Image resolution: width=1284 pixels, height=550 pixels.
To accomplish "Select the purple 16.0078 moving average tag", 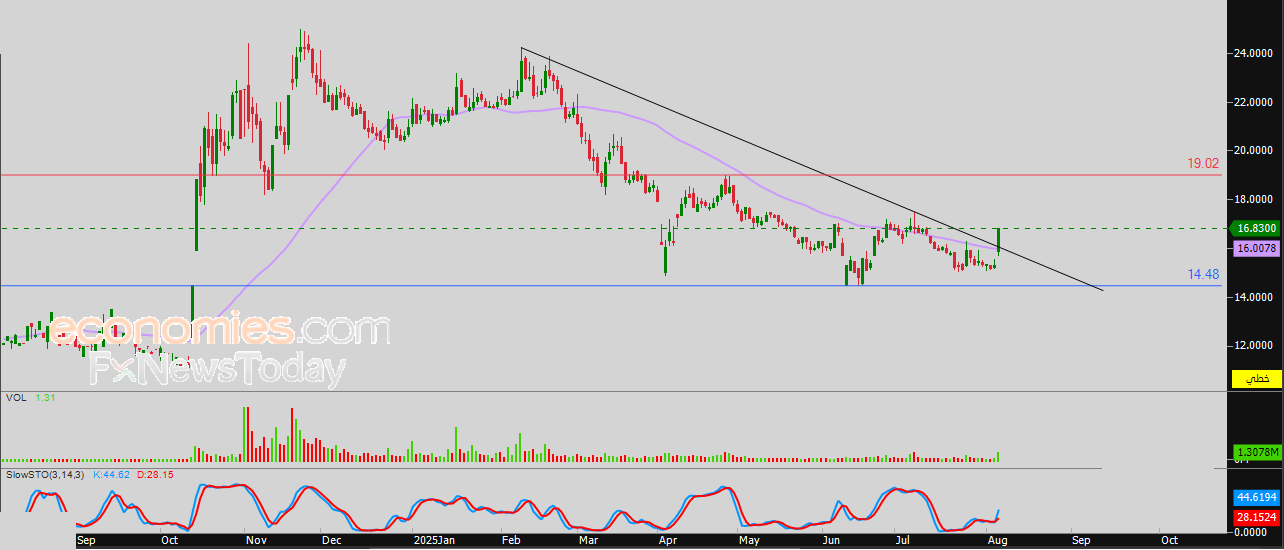I will (1255, 247).
